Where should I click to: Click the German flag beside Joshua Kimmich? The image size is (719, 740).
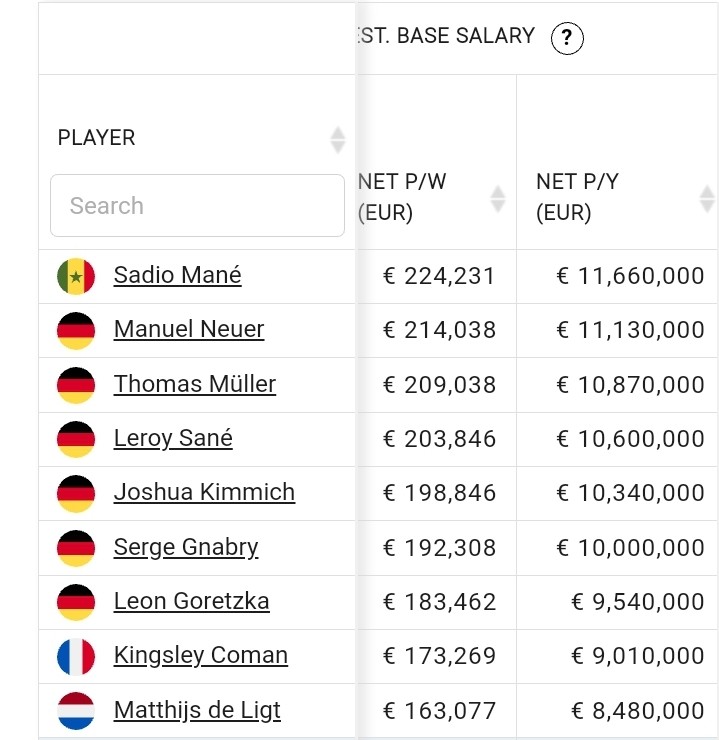76,493
